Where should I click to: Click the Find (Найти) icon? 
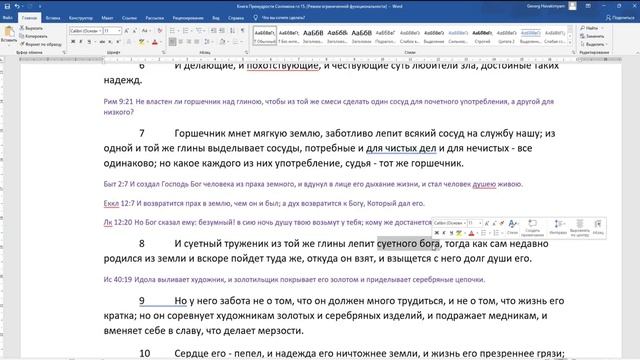(582, 28)
